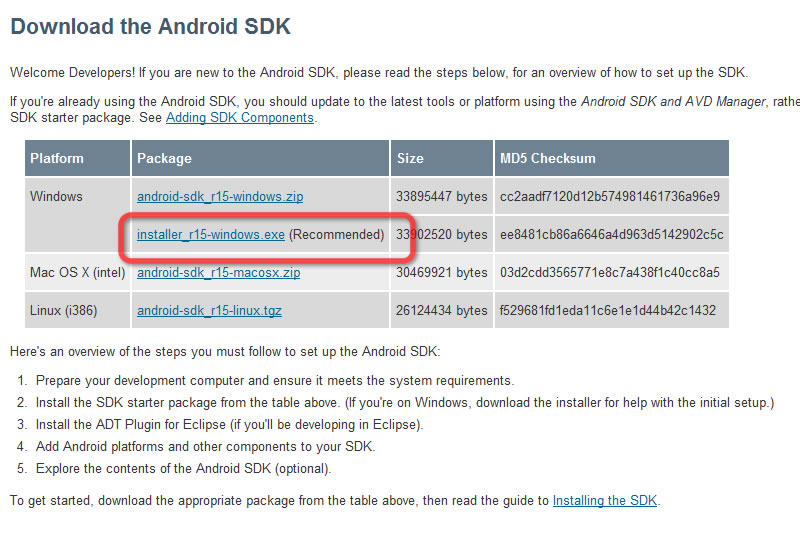Click step 1 Prepare your development computer
Image resolution: width=800 pixels, height=539 pixels.
point(275,381)
